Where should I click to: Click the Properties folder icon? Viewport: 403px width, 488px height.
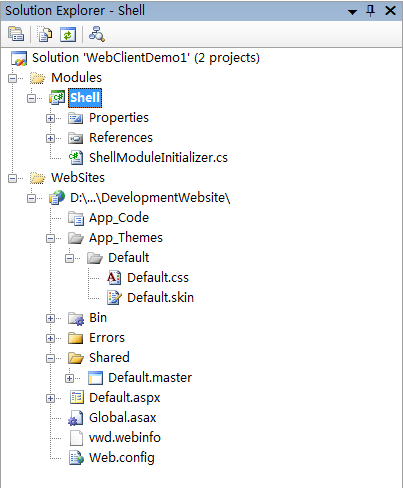point(76,118)
